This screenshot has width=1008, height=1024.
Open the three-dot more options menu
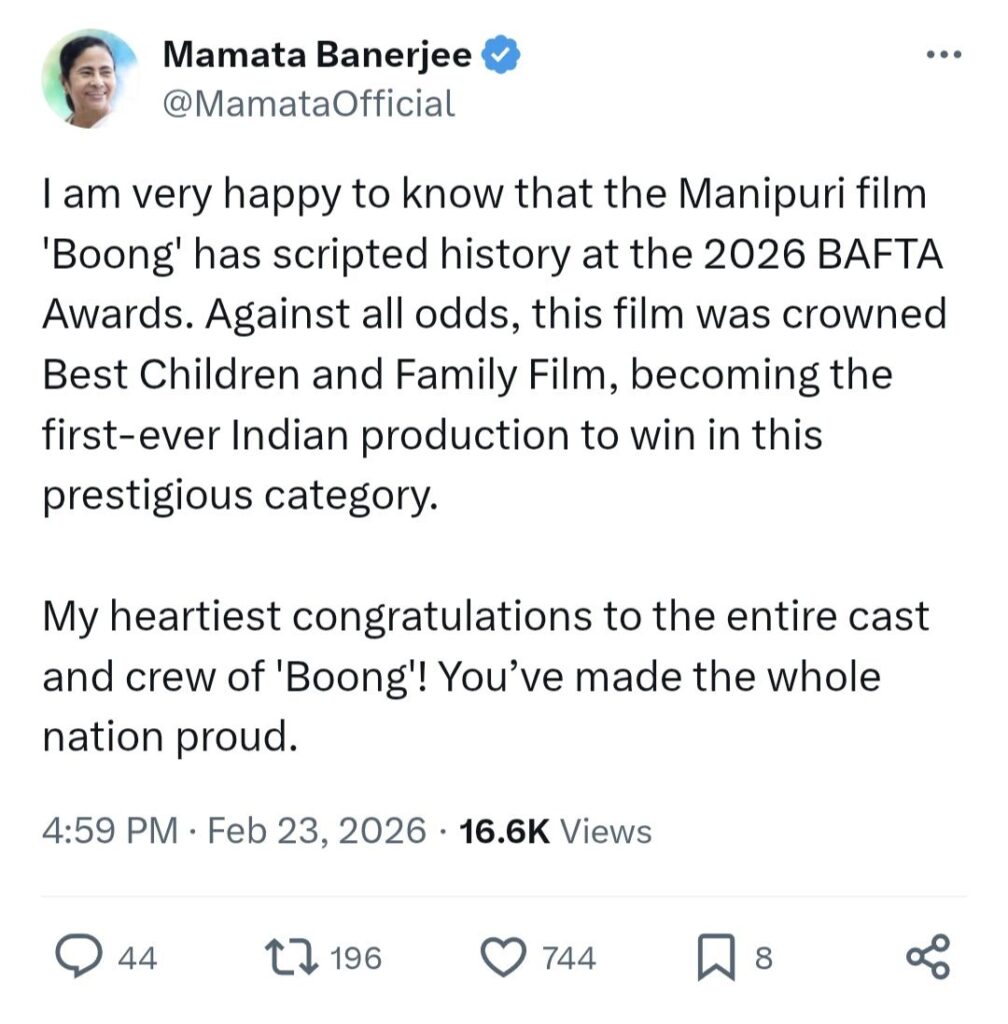942,55
